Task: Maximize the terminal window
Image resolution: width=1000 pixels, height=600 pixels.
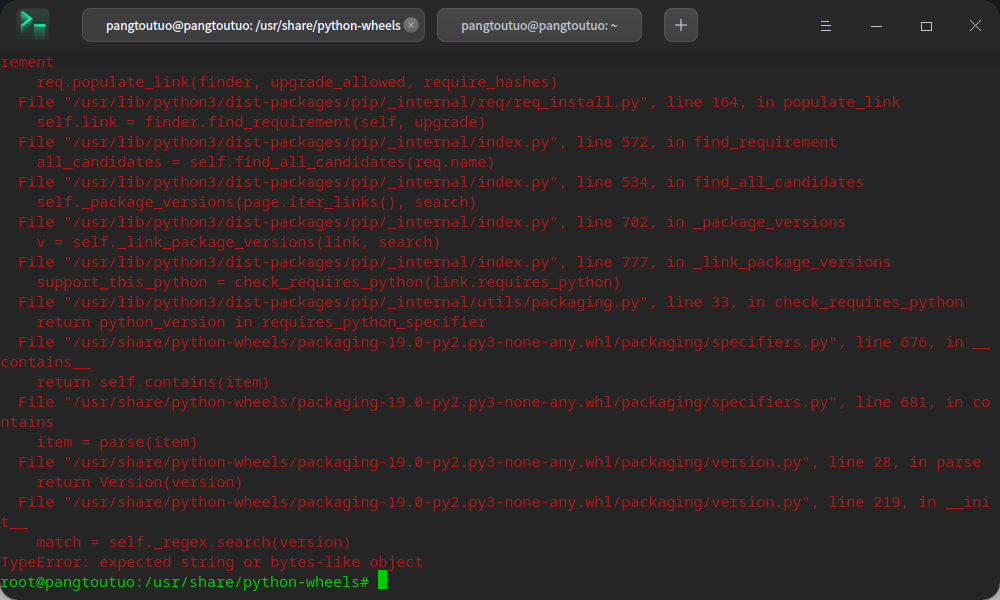Action: (926, 26)
